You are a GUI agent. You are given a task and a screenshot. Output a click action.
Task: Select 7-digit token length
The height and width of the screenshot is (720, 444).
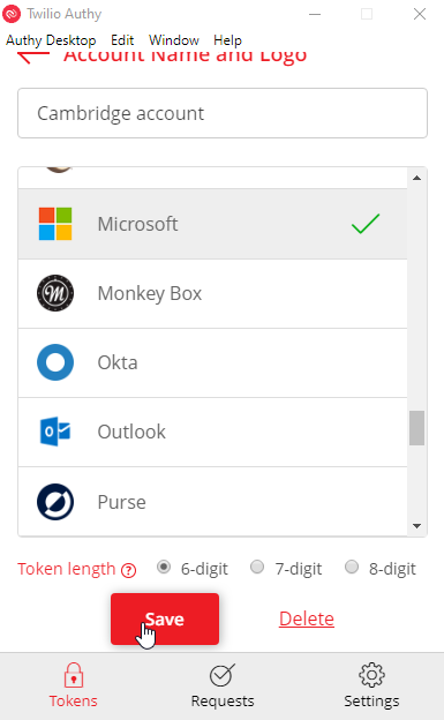[257, 567]
